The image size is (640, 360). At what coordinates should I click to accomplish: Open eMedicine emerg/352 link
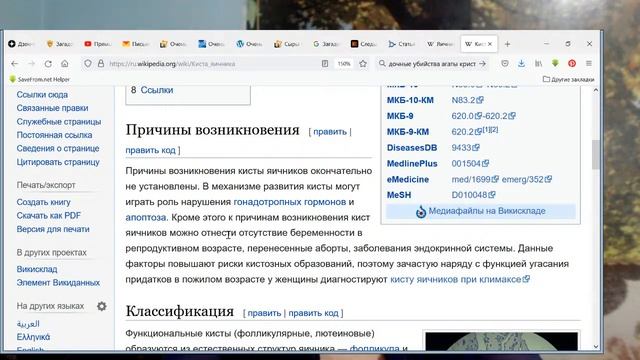click(x=527, y=180)
